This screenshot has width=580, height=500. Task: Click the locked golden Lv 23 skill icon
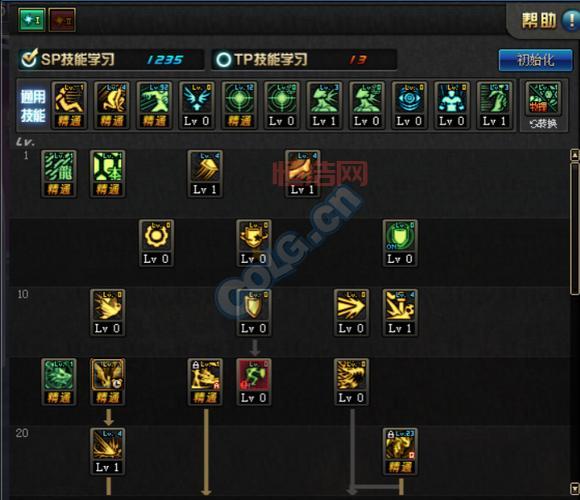click(x=400, y=451)
